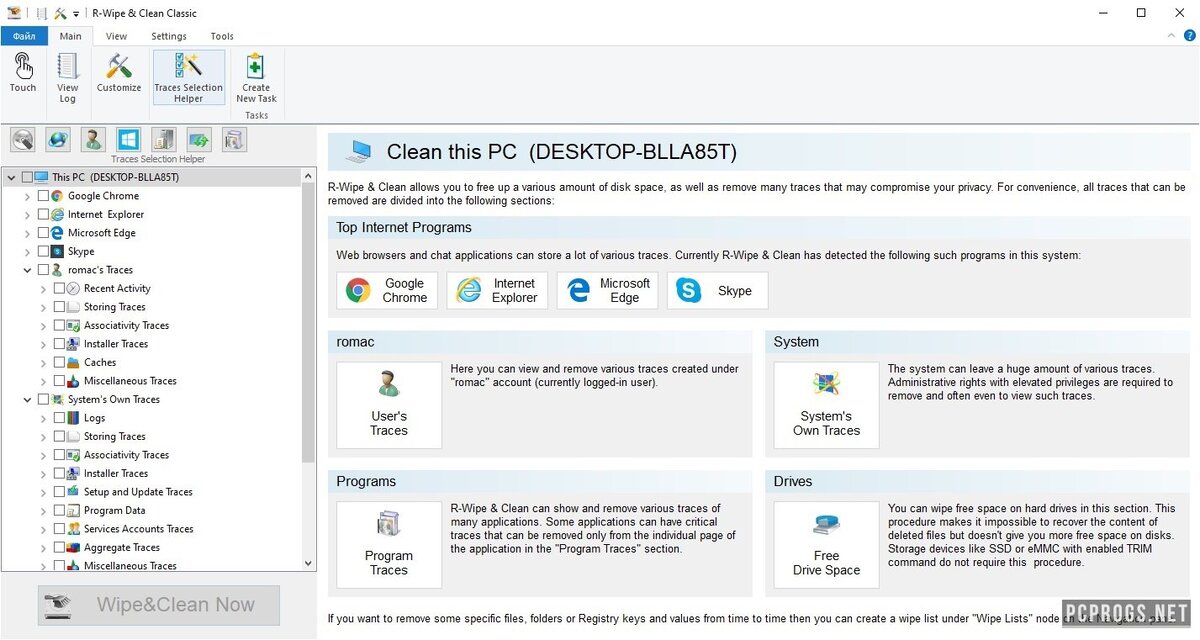1200x640 pixels.
Task: Select Installer Traces under System's Own Traces
Action: [115, 473]
